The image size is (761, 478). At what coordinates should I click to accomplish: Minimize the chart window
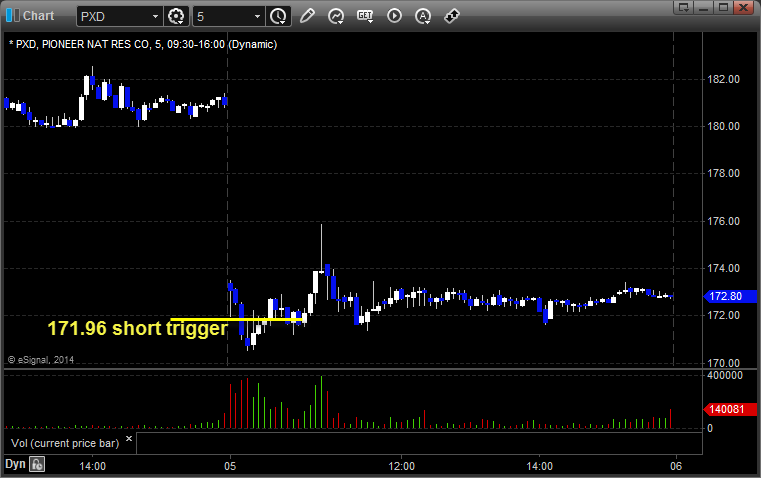(x=704, y=7)
